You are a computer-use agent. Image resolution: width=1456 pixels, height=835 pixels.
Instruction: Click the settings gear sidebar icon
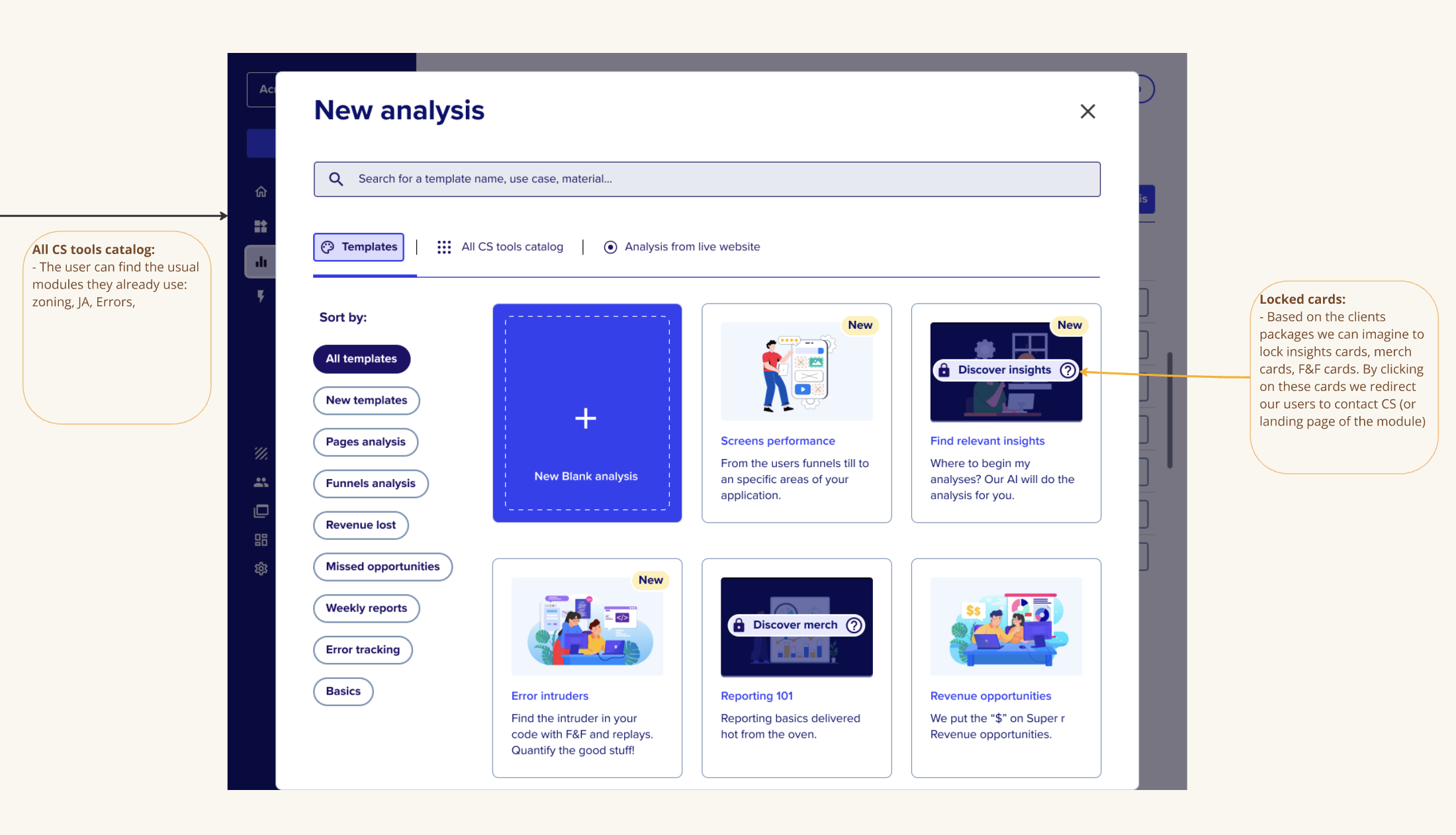click(x=261, y=568)
